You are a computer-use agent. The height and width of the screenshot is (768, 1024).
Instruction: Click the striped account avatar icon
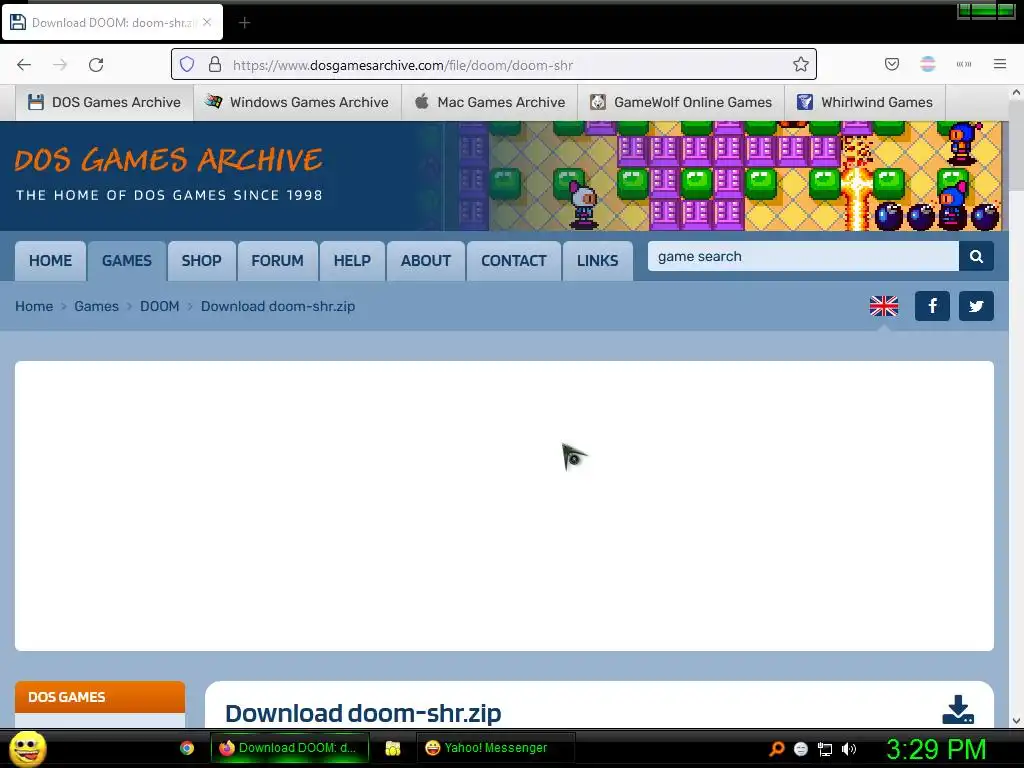pos(927,64)
